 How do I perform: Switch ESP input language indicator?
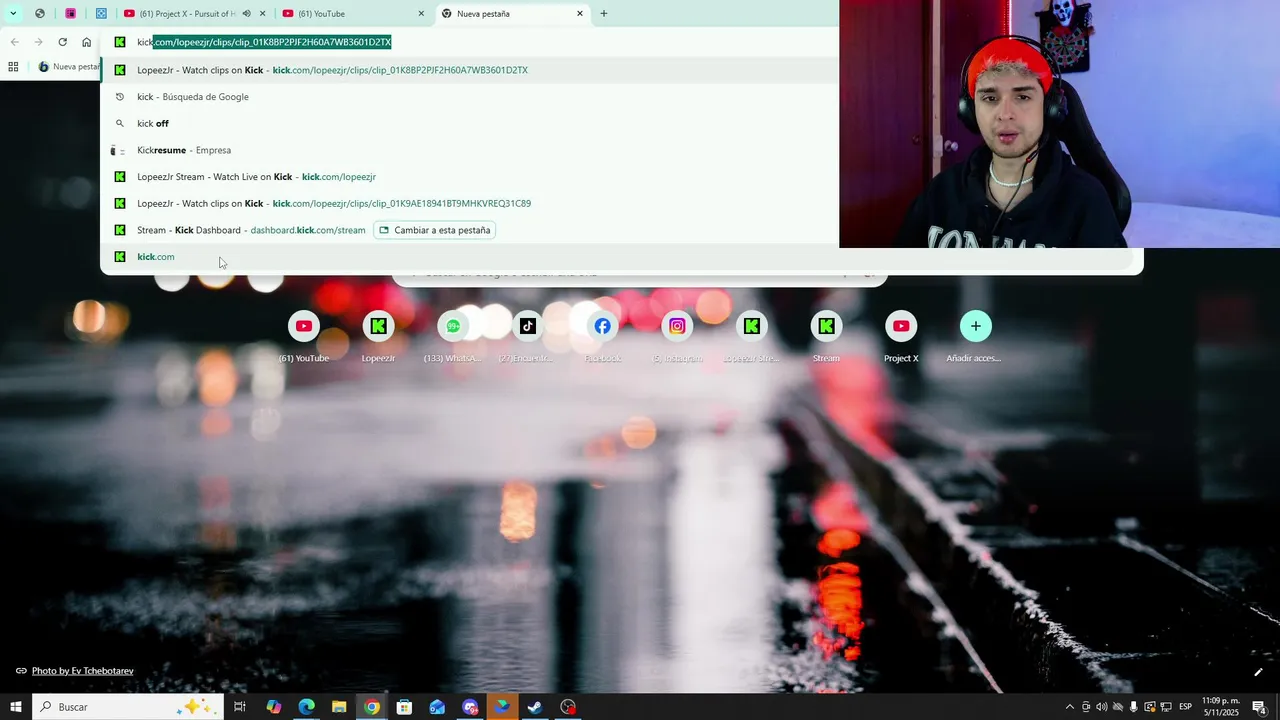click(1186, 707)
